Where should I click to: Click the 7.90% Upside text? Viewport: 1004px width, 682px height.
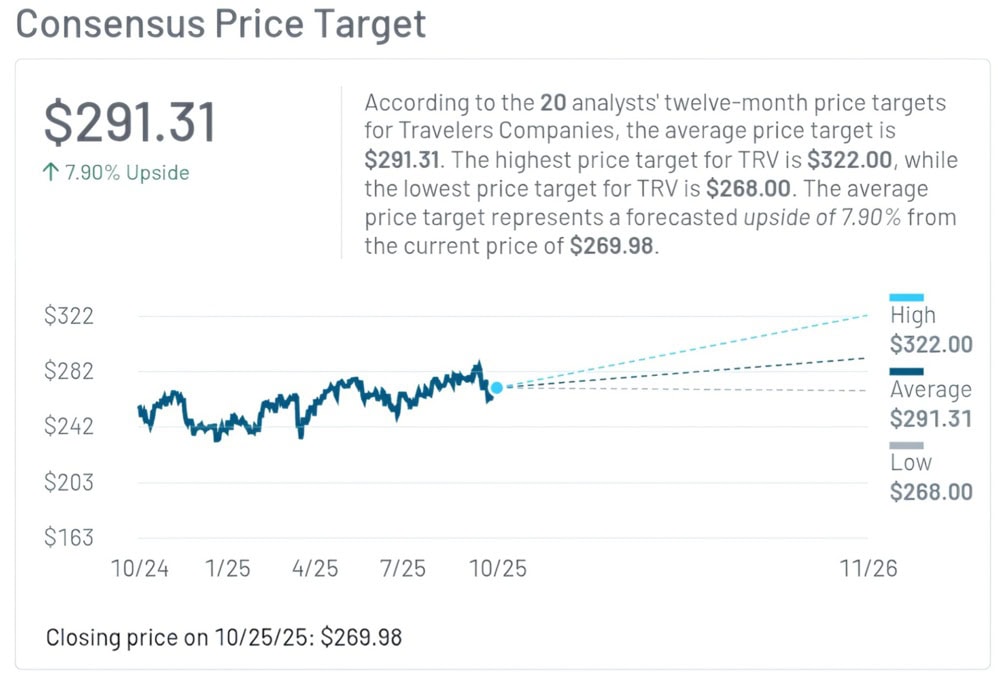127,172
